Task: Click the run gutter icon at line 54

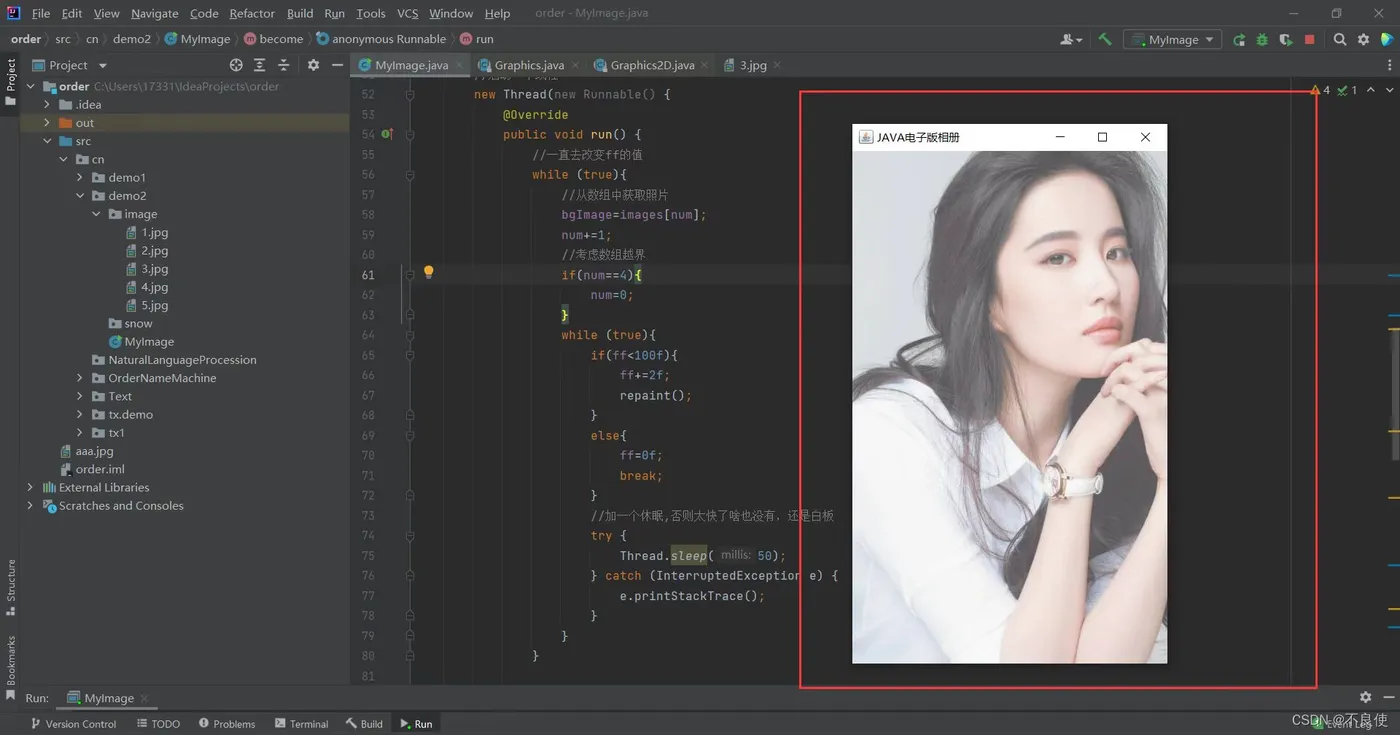Action: click(x=387, y=134)
